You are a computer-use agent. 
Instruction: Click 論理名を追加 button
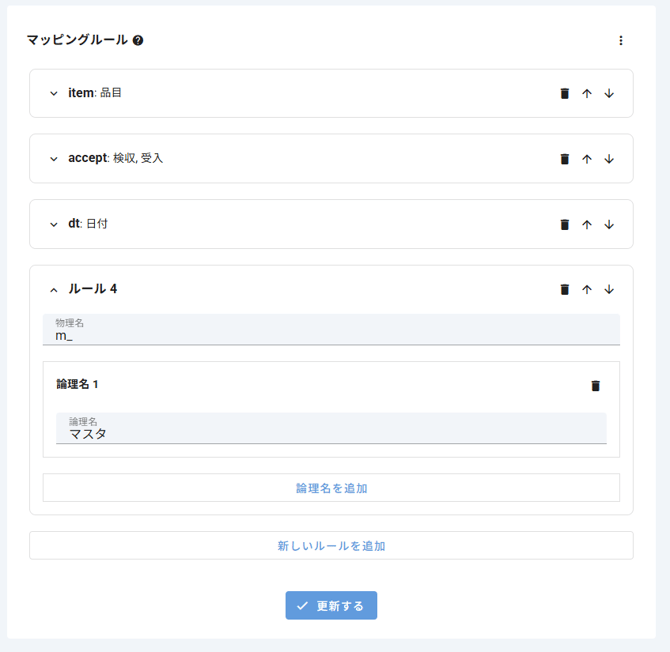click(x=331, y=488)
